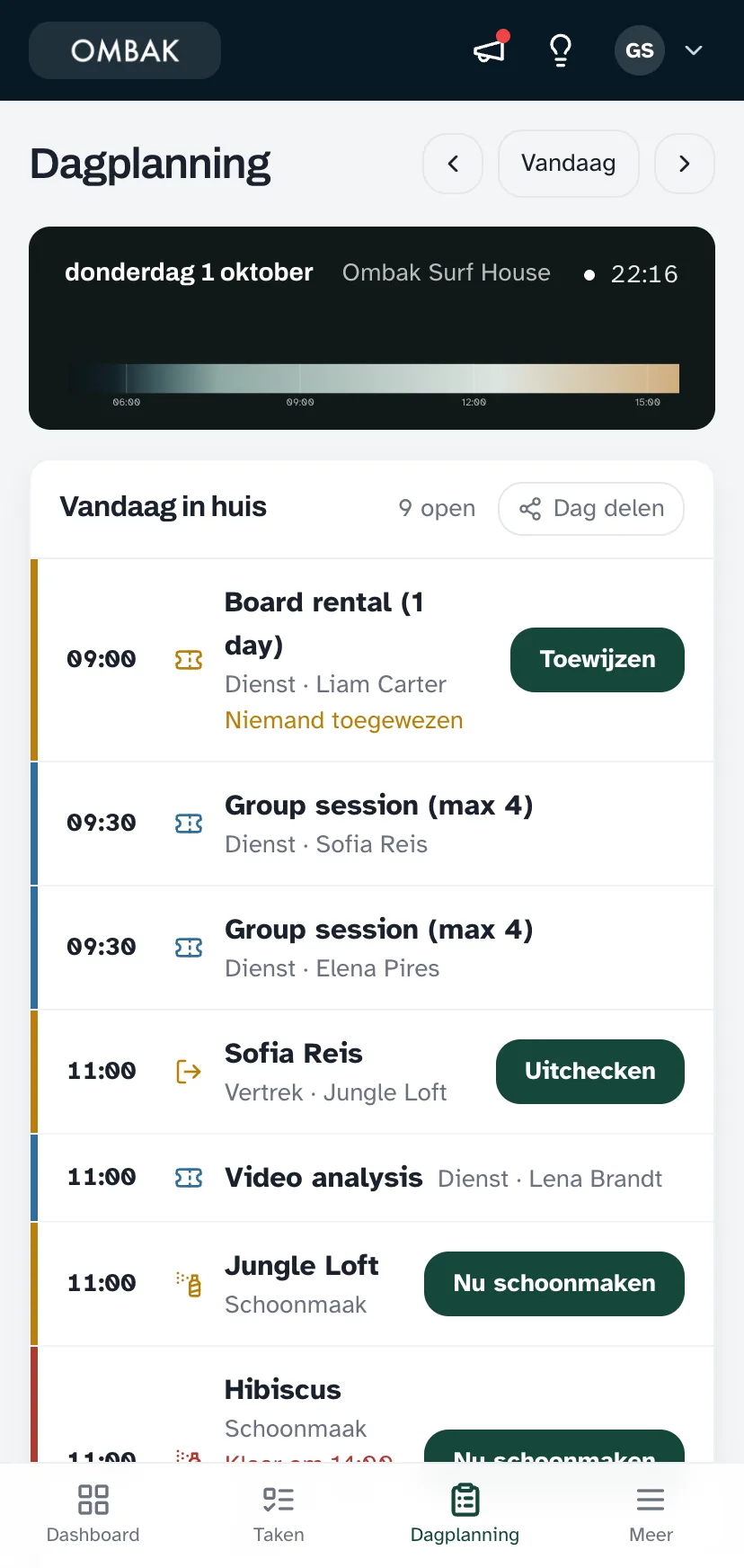
Task: Click the 12:00 mark on the timeline
Action: (x=474, y=402)
